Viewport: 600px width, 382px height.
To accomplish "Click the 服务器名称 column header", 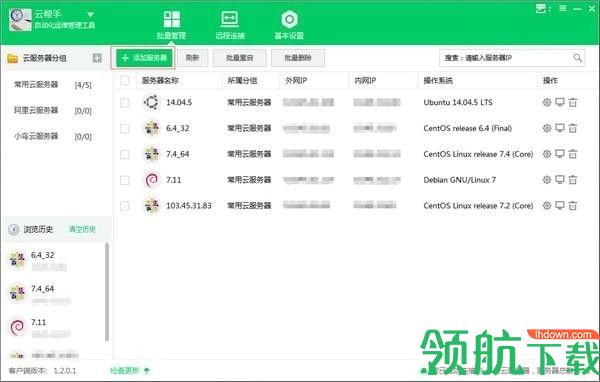I will (160, 80).
